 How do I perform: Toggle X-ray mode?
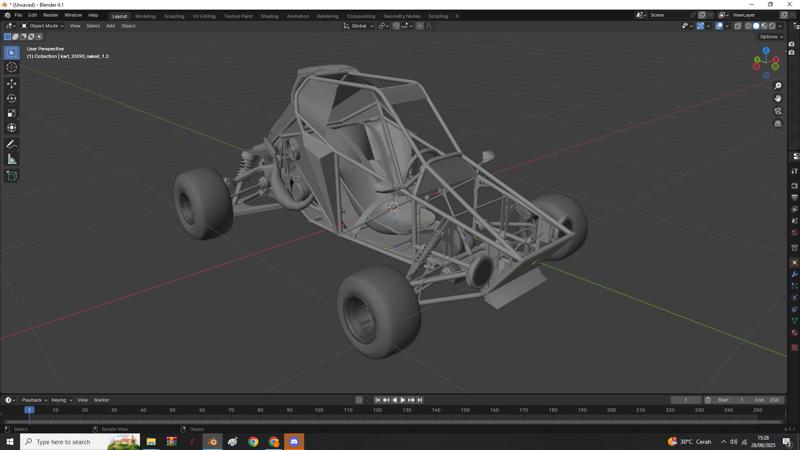(737, 26)
